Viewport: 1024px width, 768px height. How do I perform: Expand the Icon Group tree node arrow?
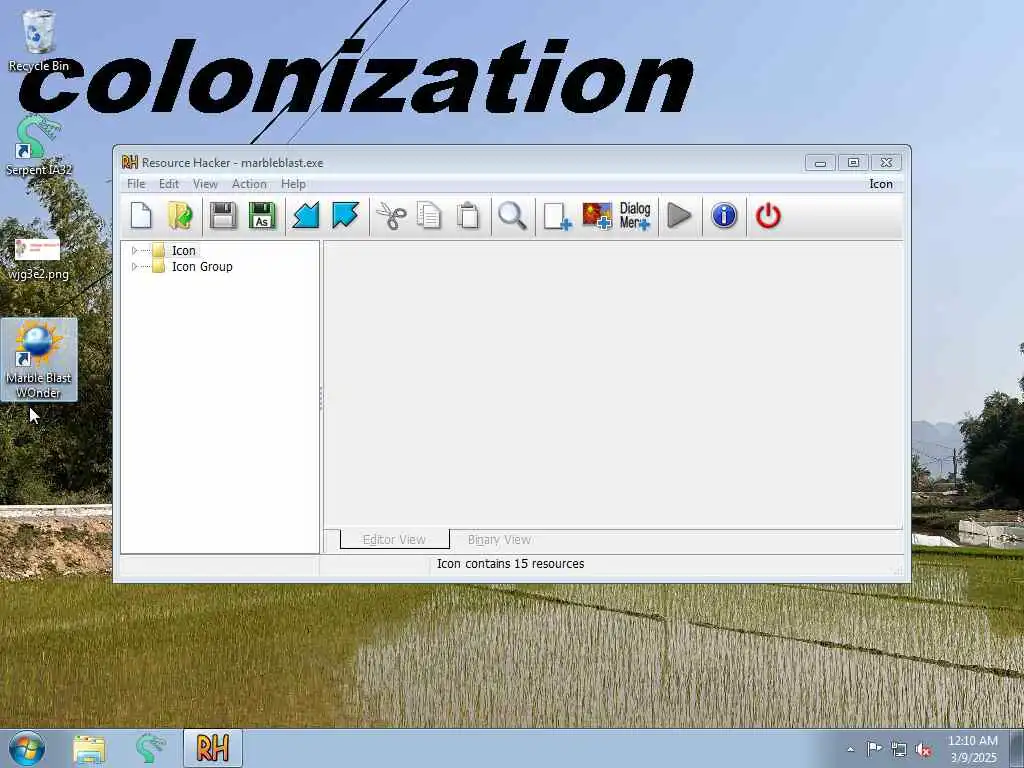pyautogui.click(x=135, y=266)
